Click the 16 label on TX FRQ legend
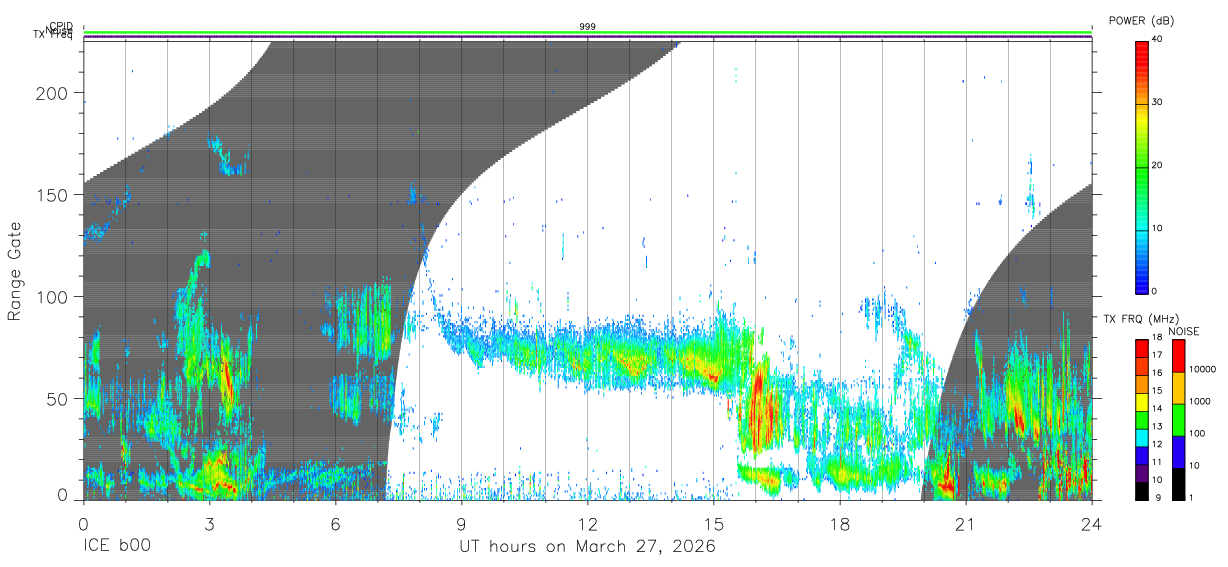This screenshot has width=1228, height=567. point(1159,372)
